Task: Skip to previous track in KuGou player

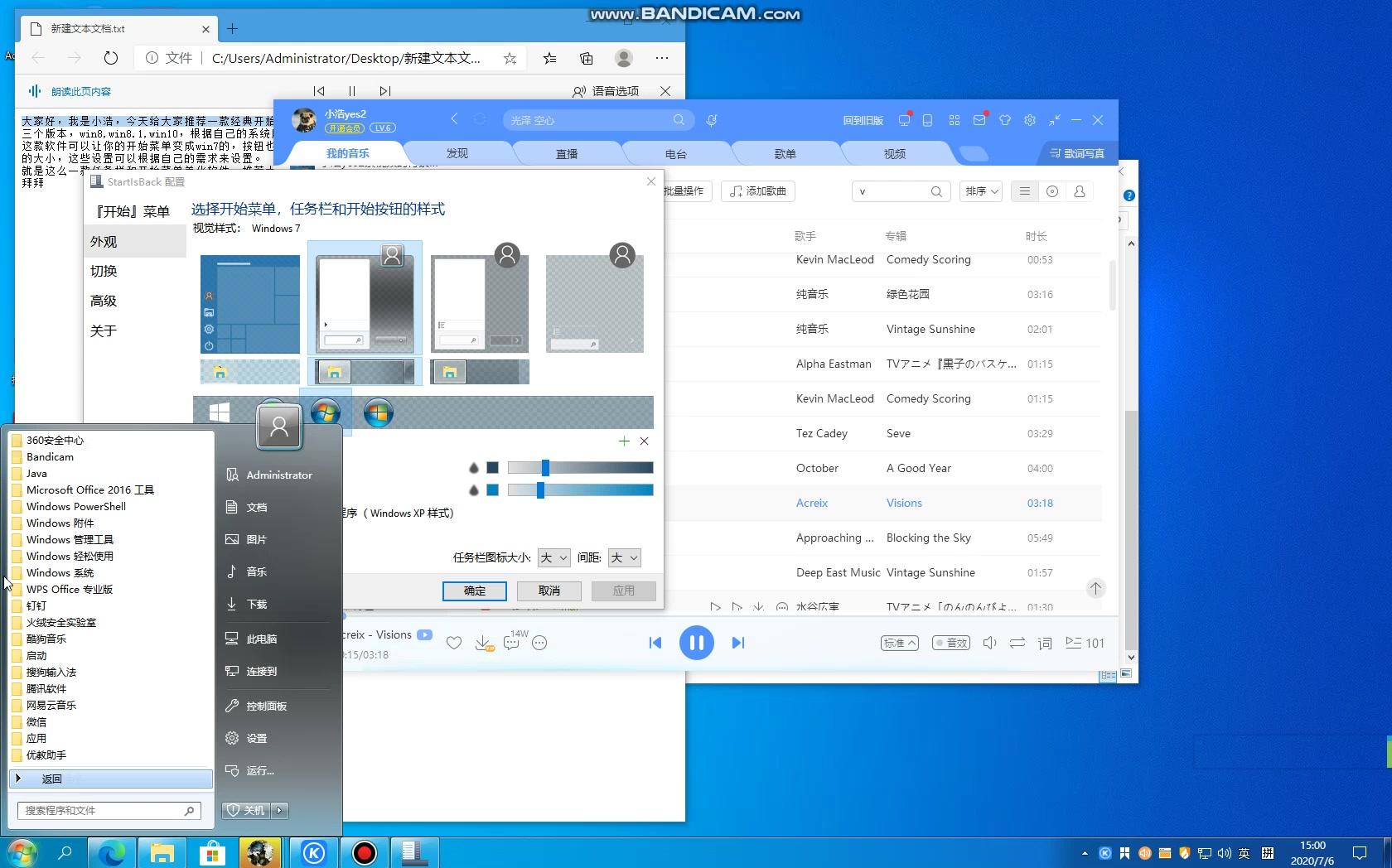Action: pos(655,643)
